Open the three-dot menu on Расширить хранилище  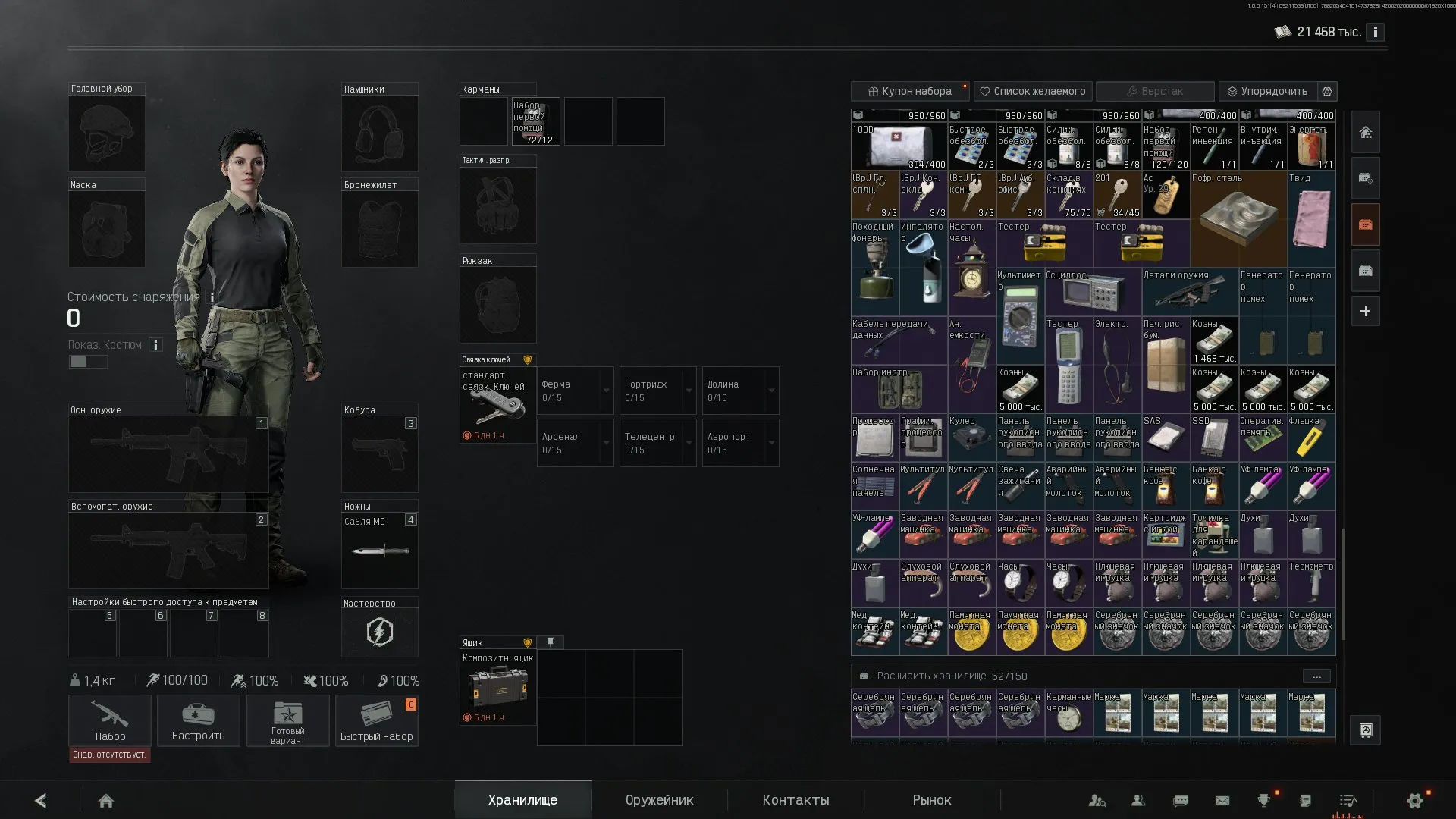coord(1316,676)
